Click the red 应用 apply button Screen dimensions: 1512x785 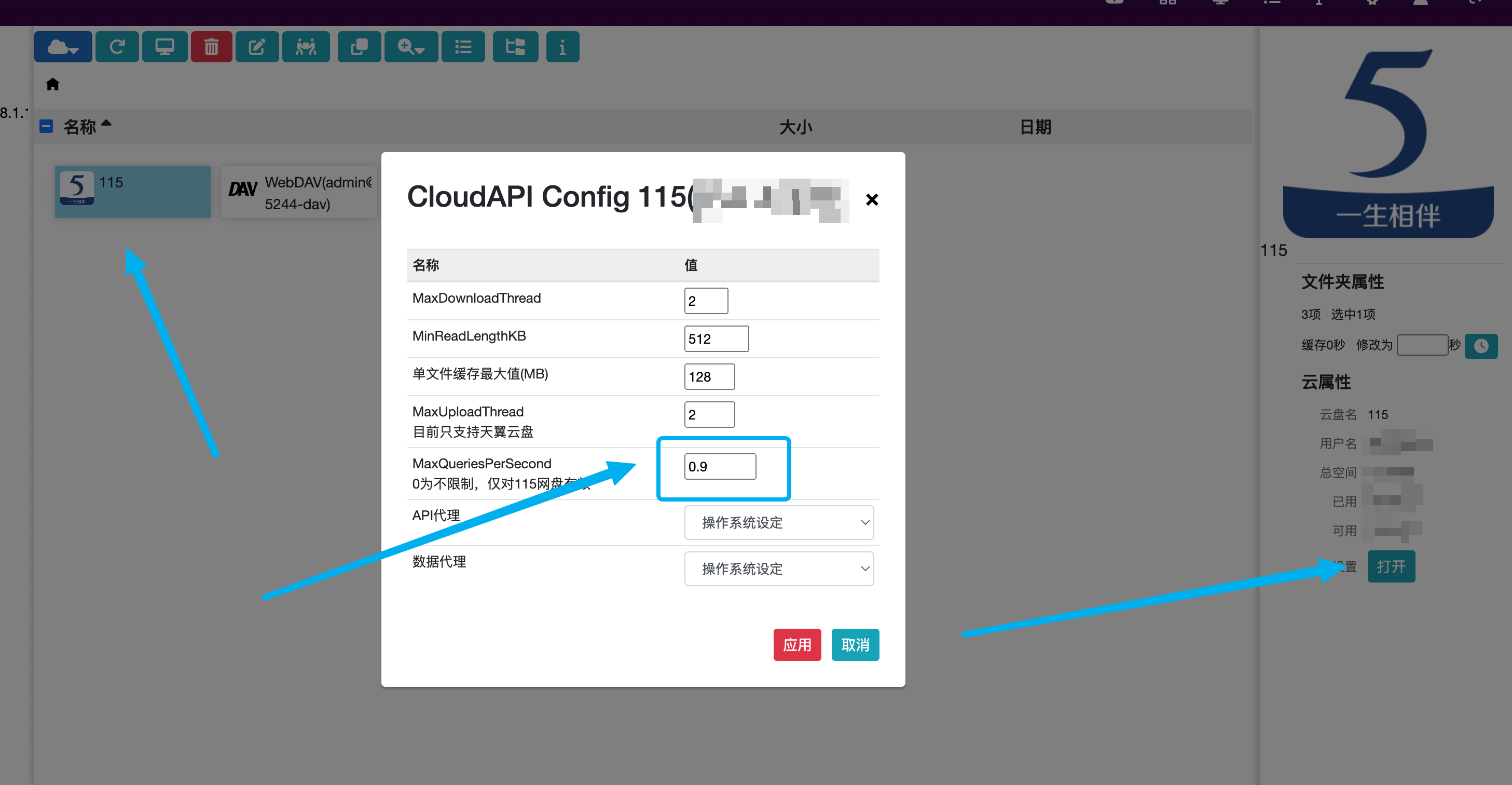797,645
